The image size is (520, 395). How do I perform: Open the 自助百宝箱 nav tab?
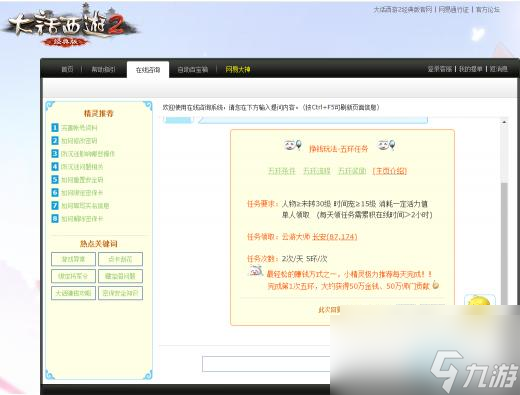193,69
